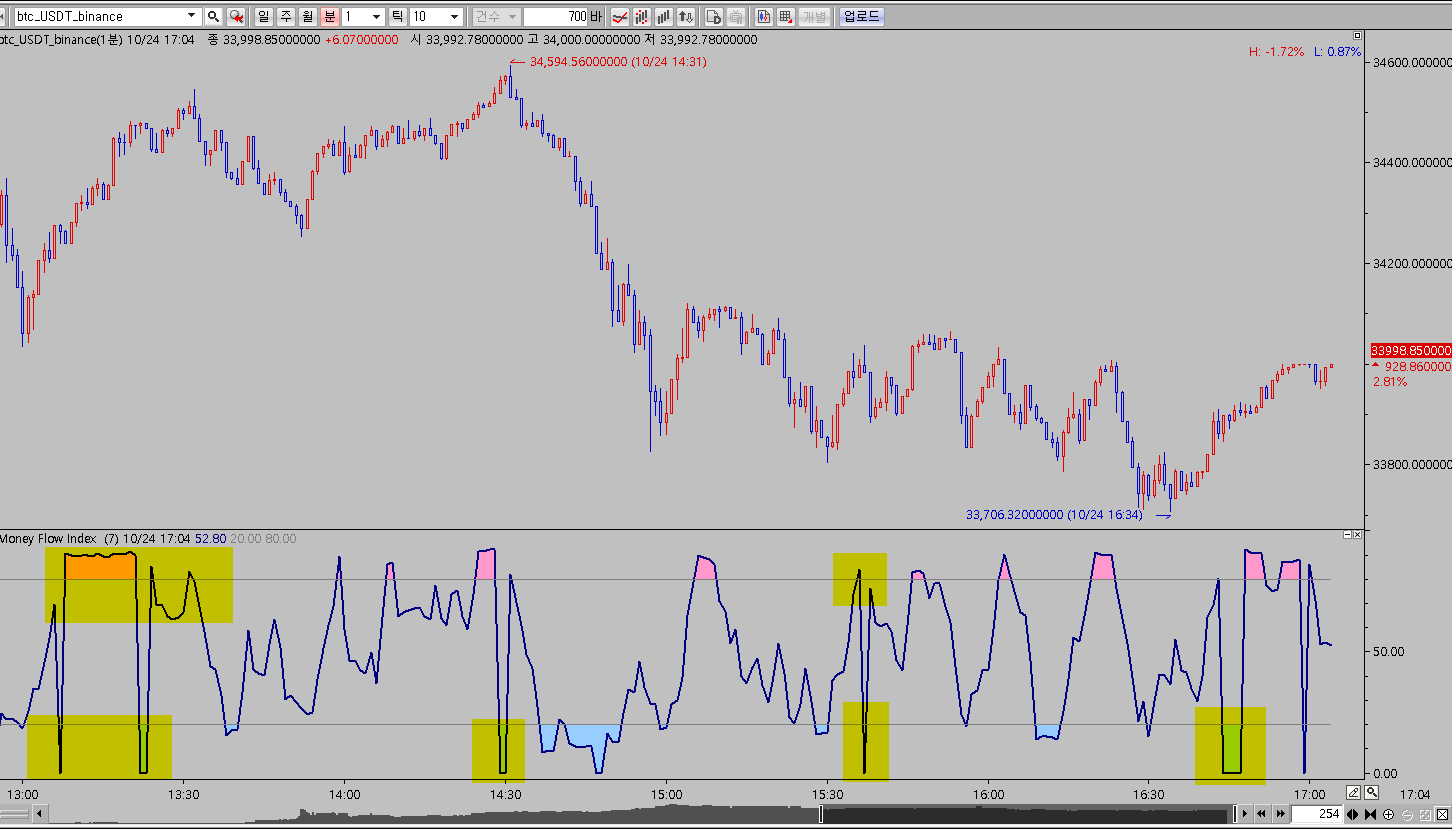
Task: Select the 분 (minute) period toggle
Action: click(x=329, y=17)
